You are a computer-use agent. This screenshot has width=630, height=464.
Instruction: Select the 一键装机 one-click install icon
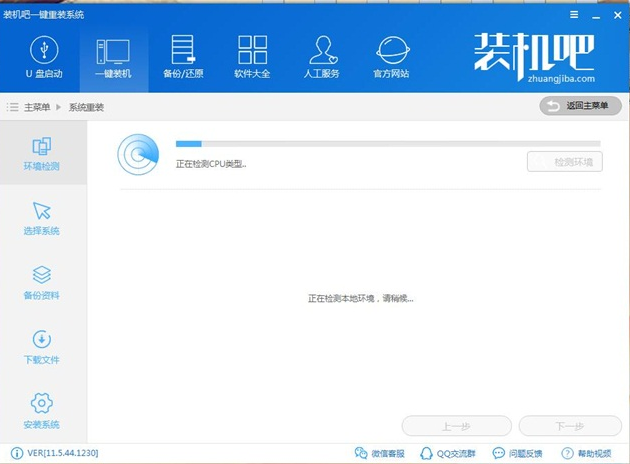(x=112, y=56)
